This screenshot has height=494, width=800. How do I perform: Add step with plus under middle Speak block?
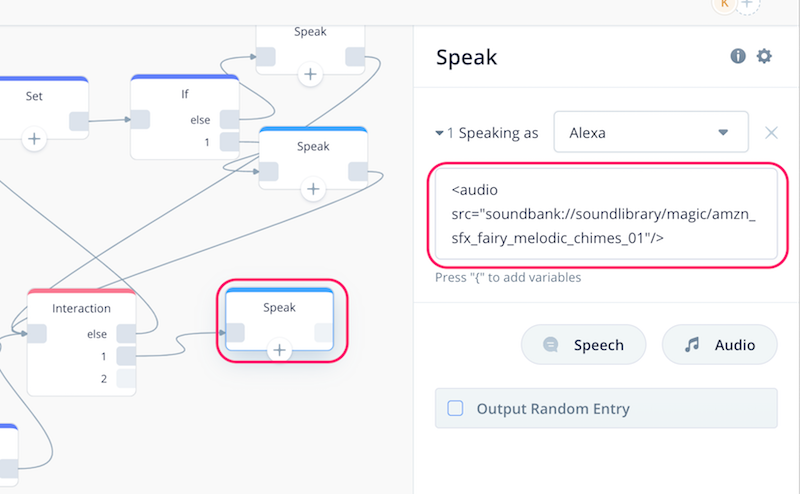[313, 189]
